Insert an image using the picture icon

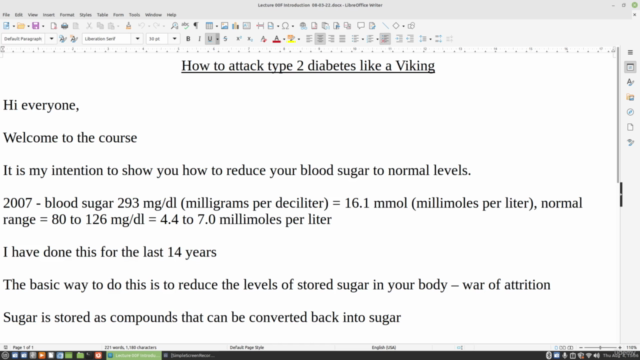click(224, 26)
